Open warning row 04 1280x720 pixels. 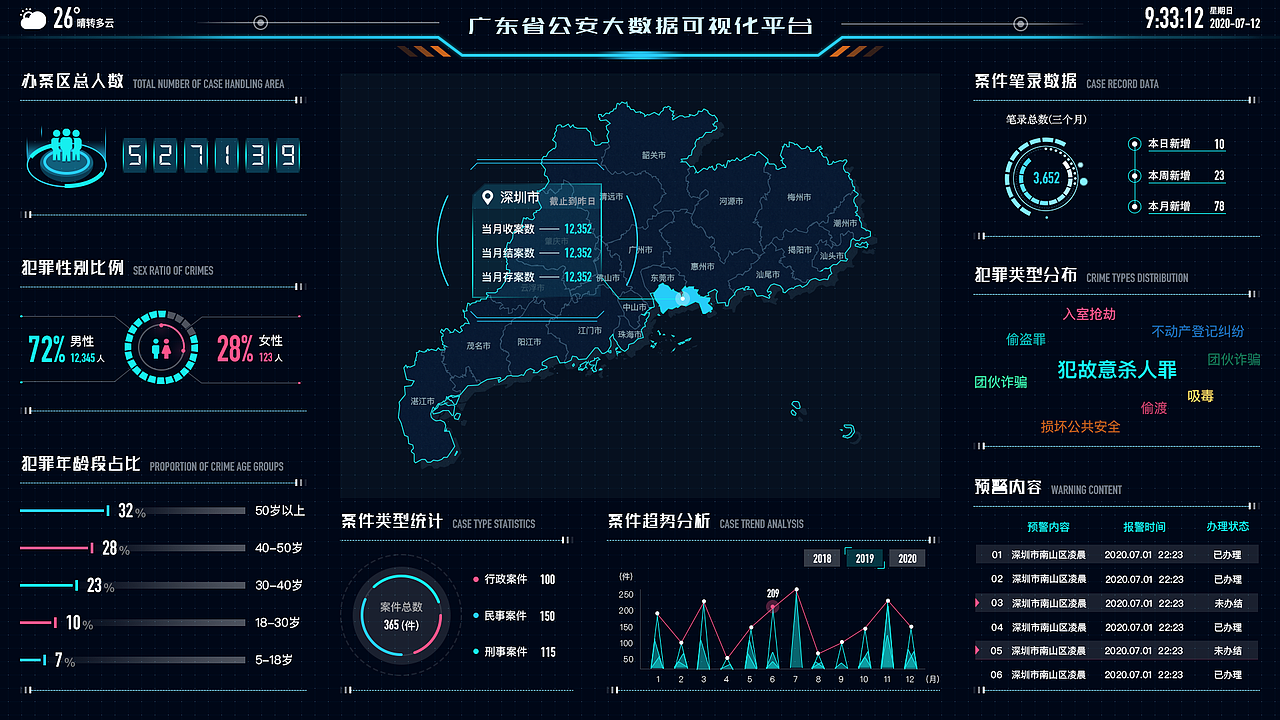(1117, 627)
